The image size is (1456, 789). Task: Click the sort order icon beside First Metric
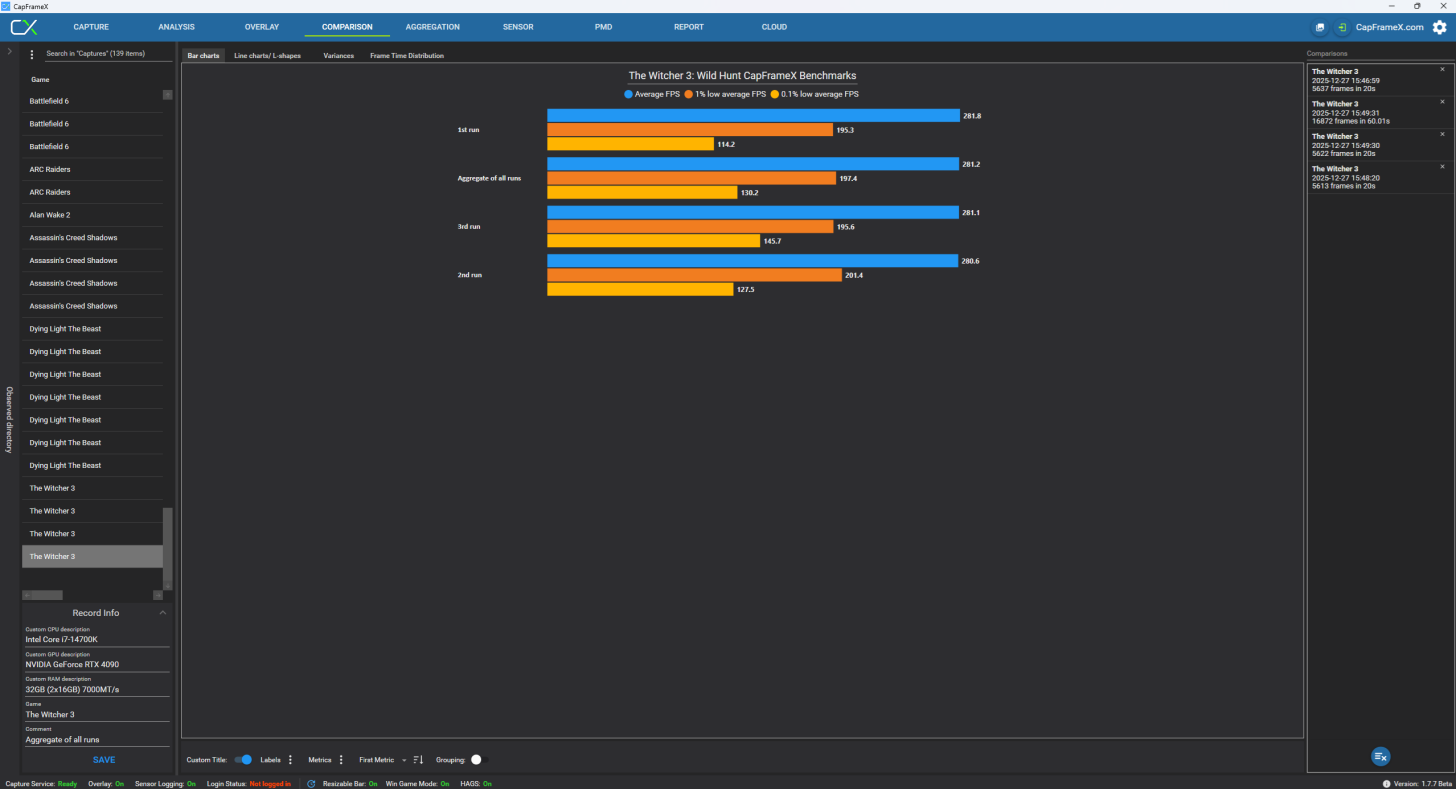click(x=419, y=760)
